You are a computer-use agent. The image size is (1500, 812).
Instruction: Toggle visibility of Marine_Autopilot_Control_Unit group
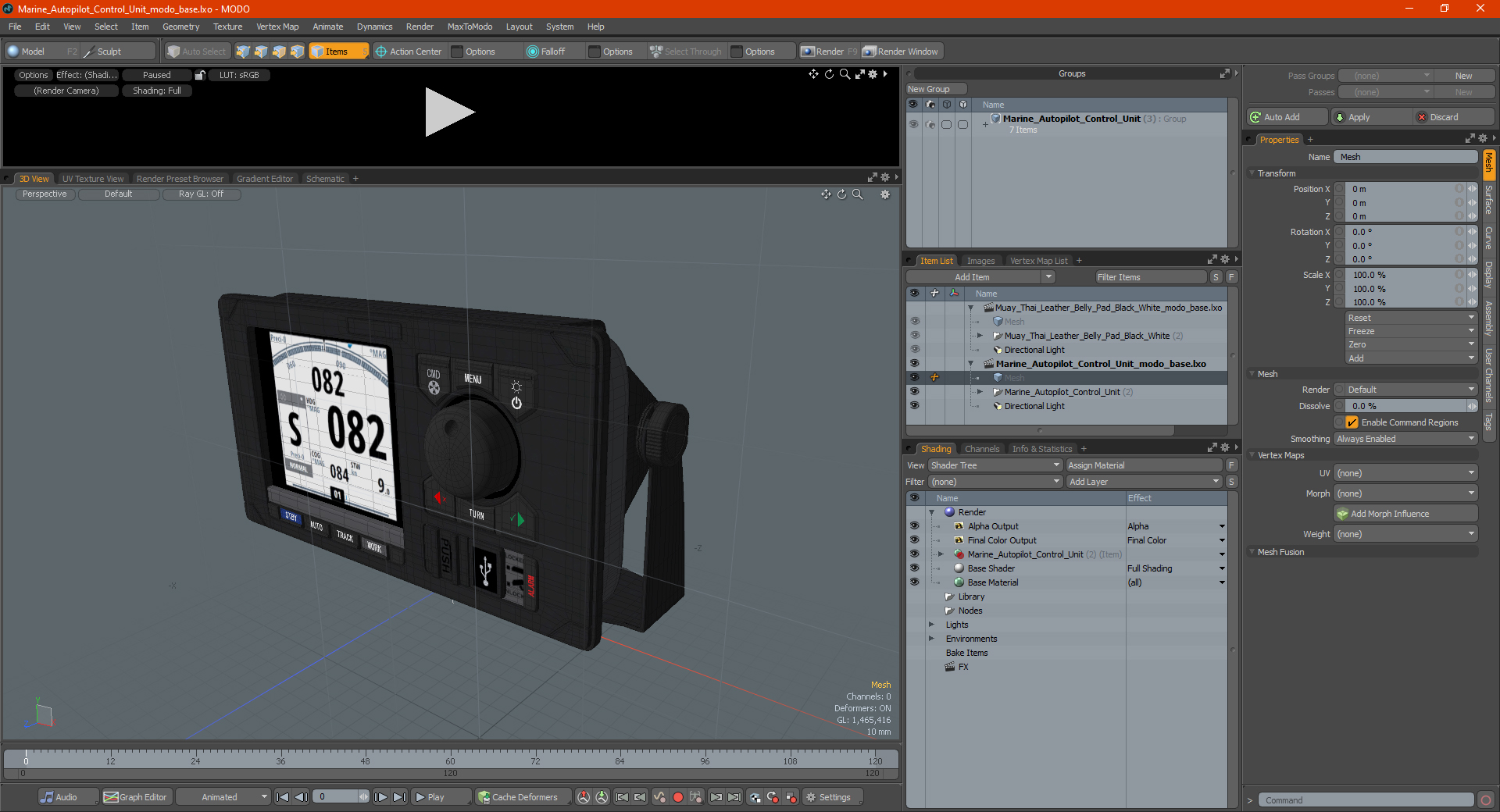click(912, 124)
